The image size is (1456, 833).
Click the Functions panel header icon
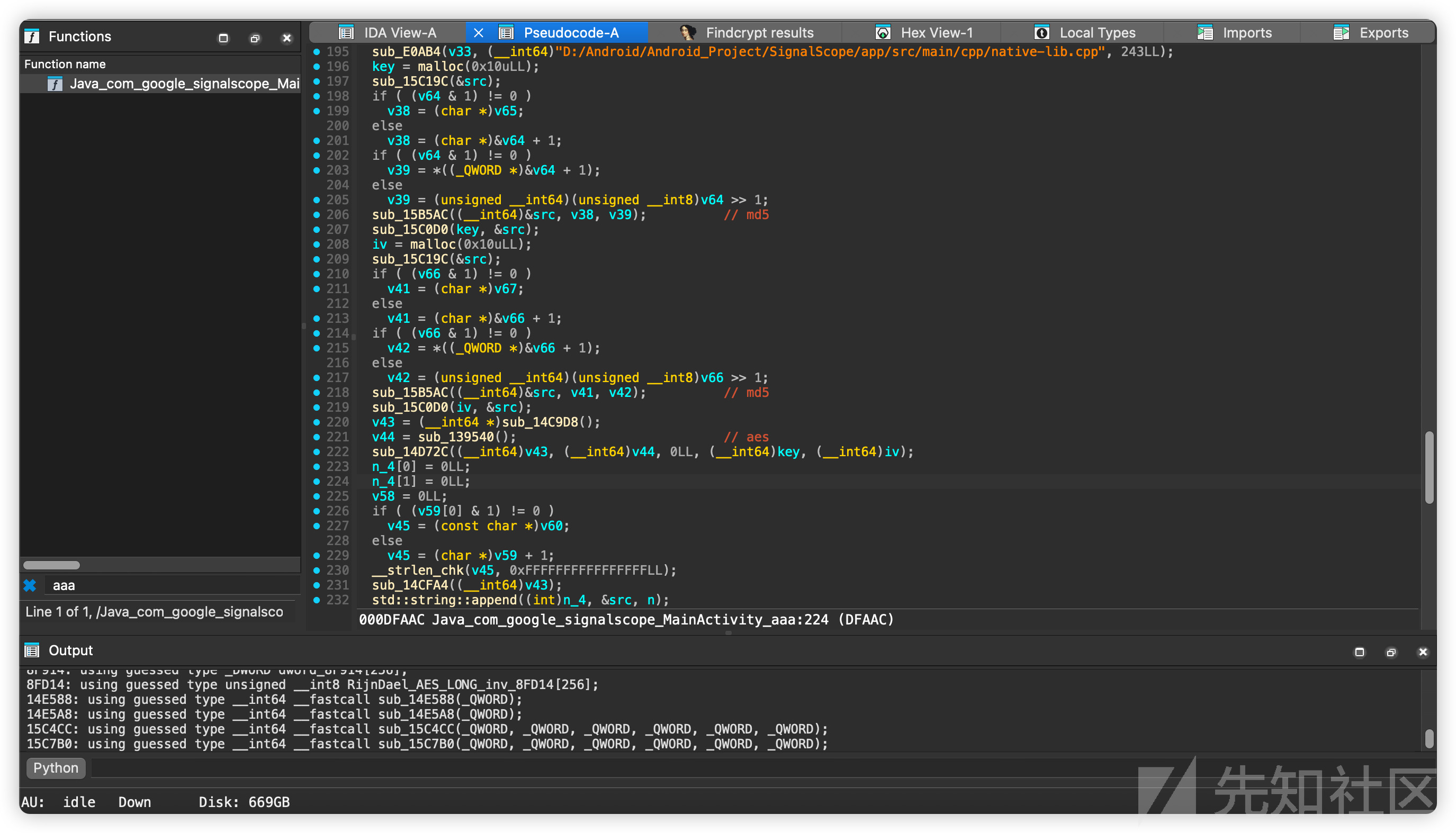tap(32, 37)
